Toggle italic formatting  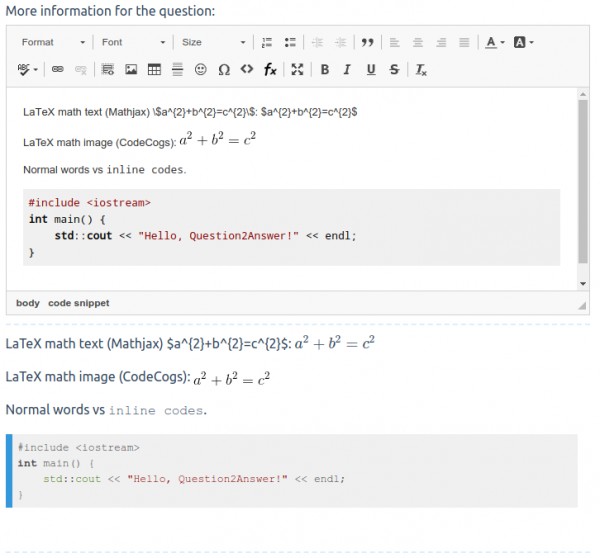point(347,69)
